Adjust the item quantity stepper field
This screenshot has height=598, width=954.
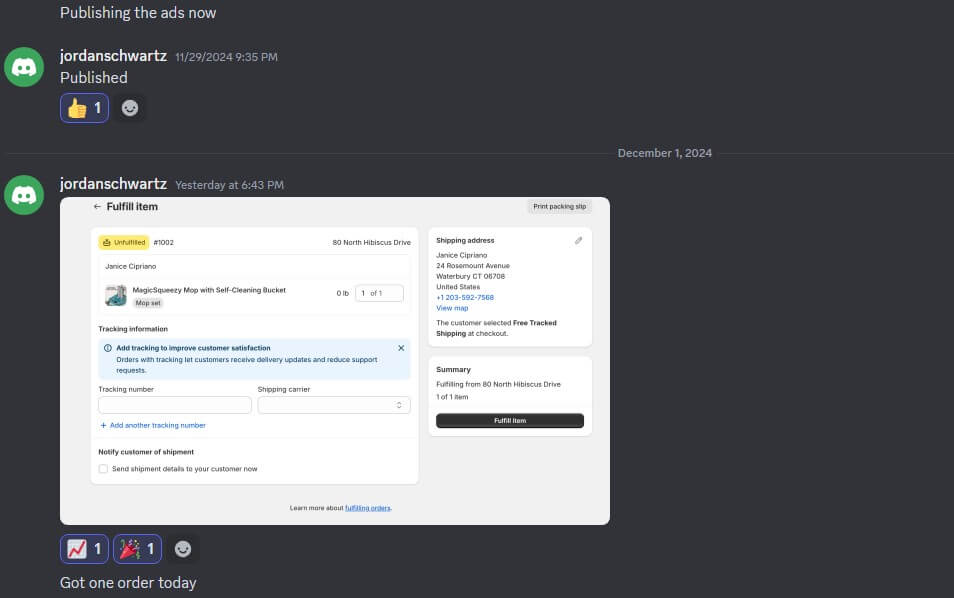[x=380, y=293]
